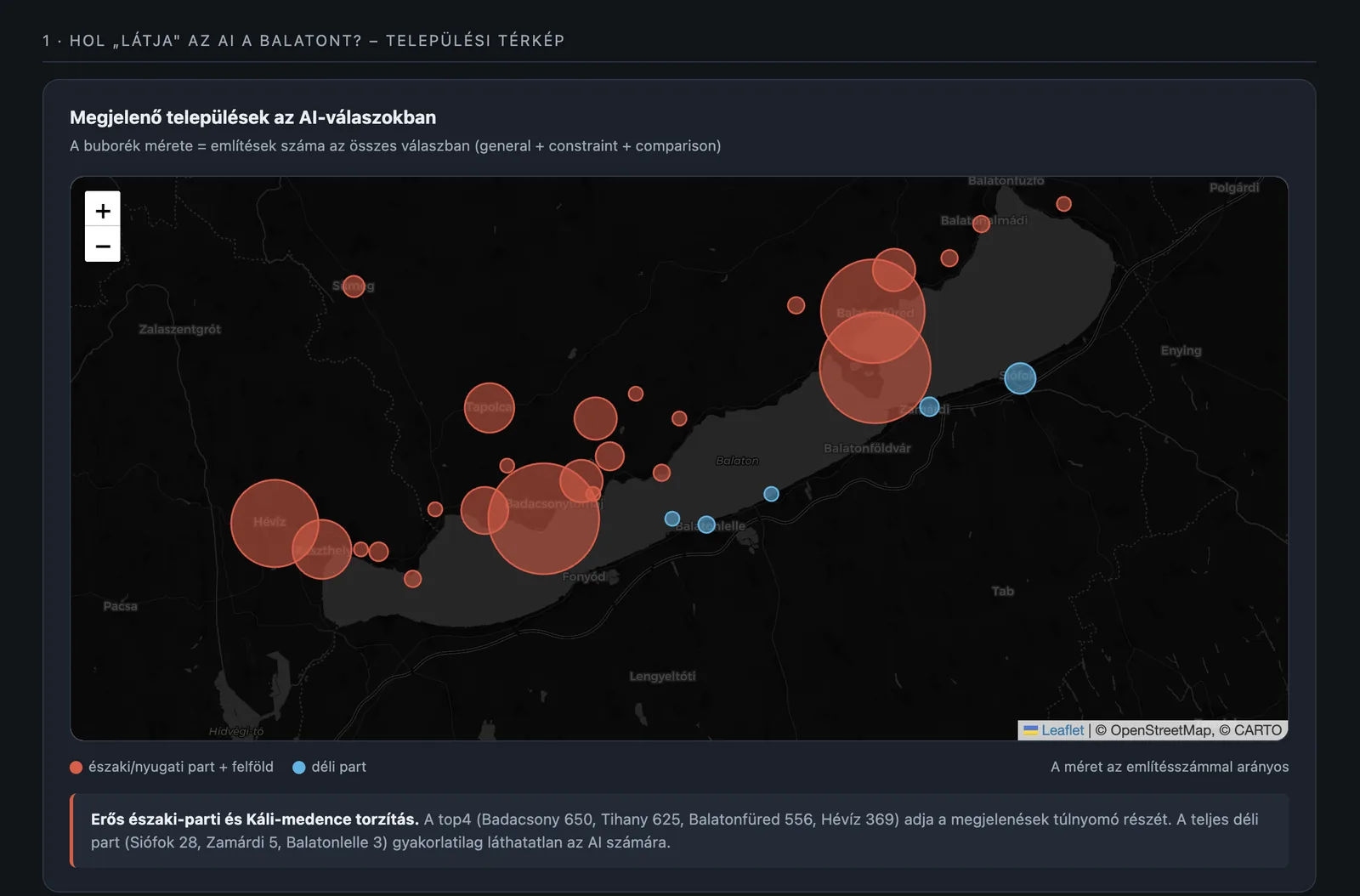Click the Zalaszentgrót map label
The height and width of the screenshot is (896, 1360).
click(x=180, y=329)
